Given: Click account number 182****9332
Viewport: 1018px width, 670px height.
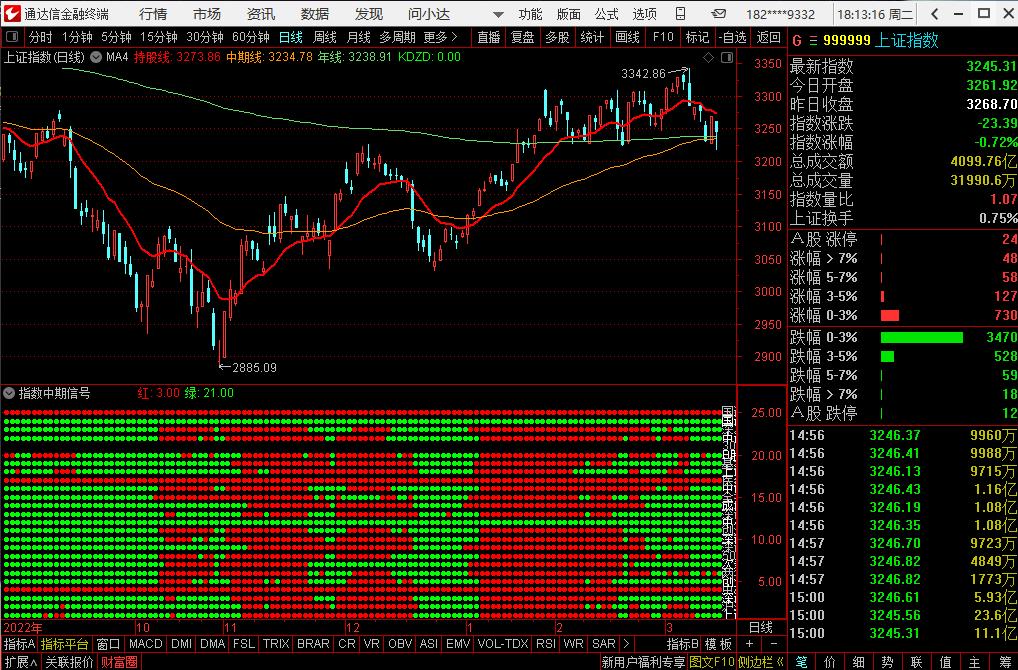Looking at the screenshot, I should click(x=780, y=14).
